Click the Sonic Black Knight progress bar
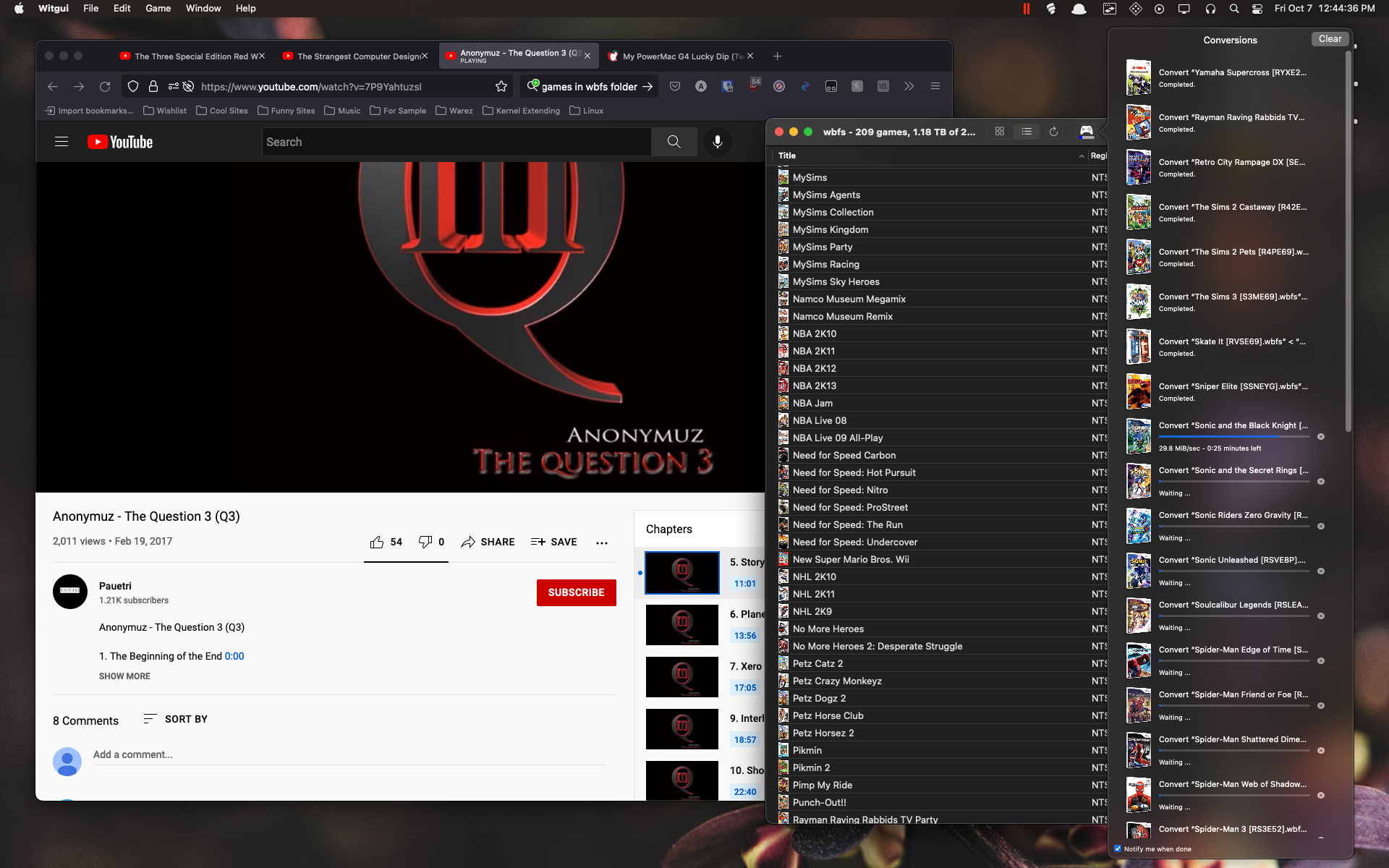This screenshot has height=868, width=1389. (x=1236, y=437)
